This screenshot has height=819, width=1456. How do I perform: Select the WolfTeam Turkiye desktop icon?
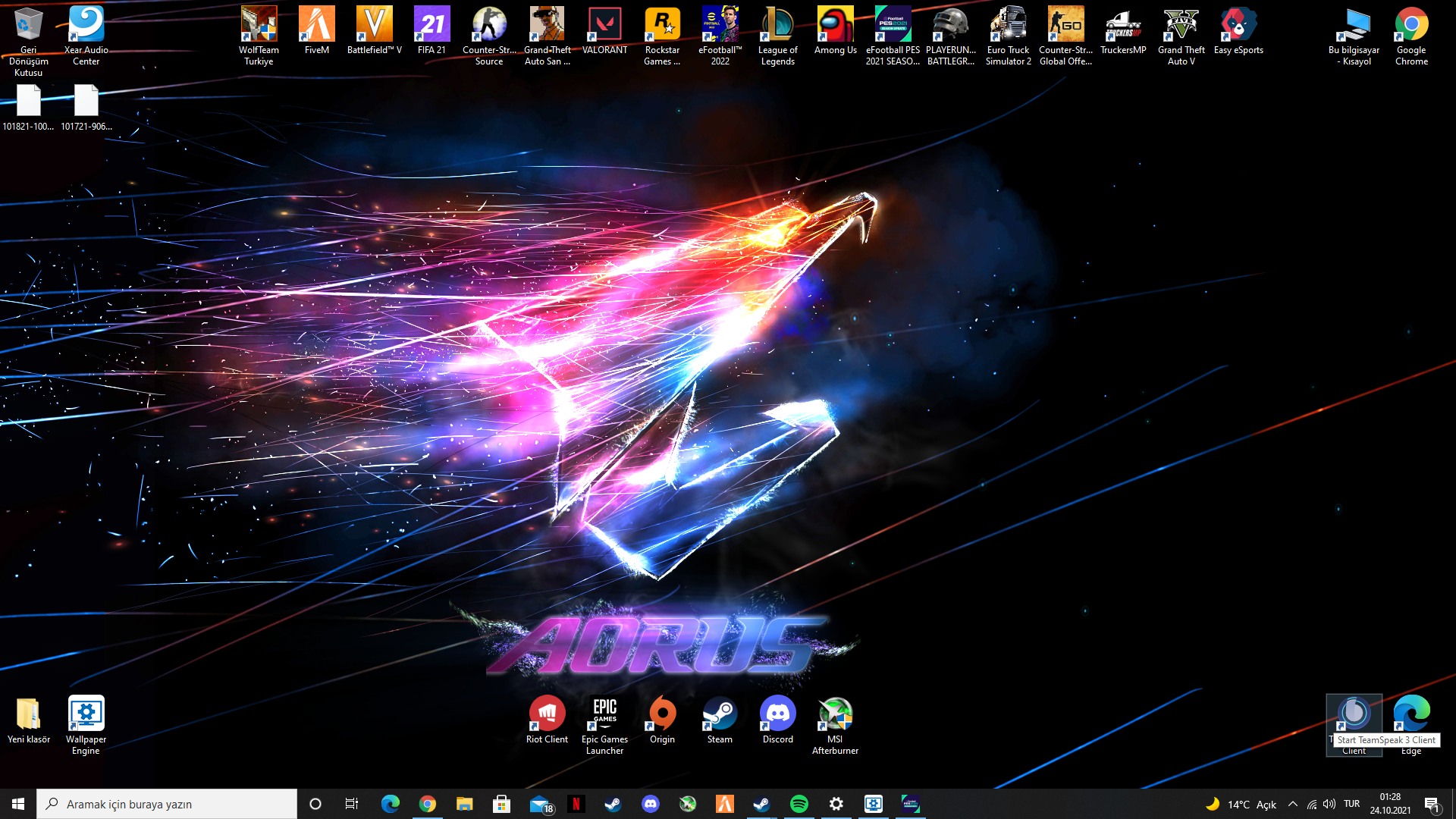click(x=259, y=35)
